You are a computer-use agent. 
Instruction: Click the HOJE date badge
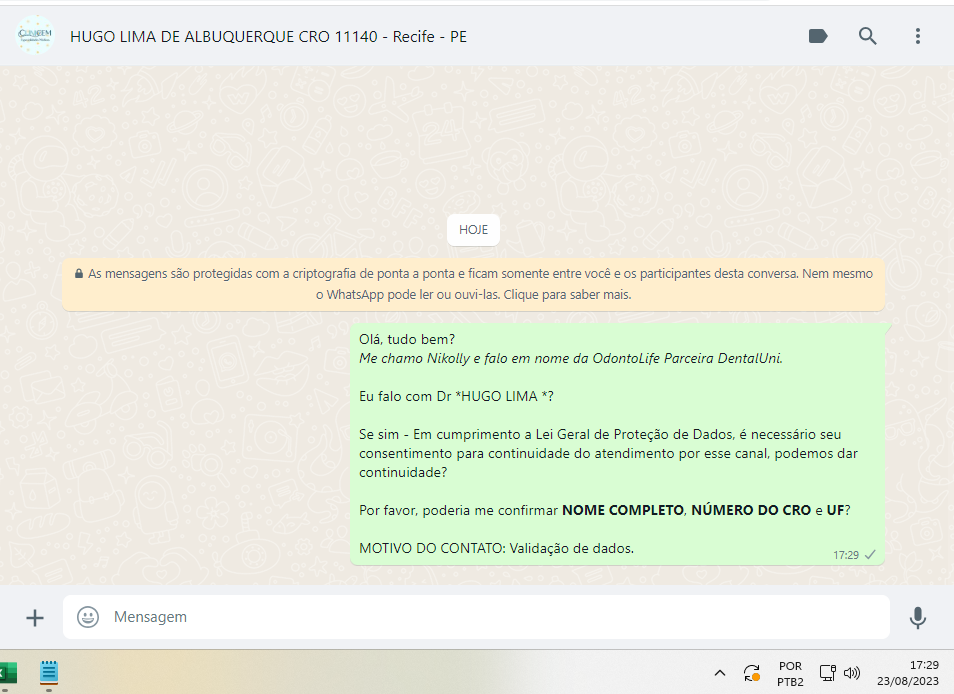click(x=473, y=230)
